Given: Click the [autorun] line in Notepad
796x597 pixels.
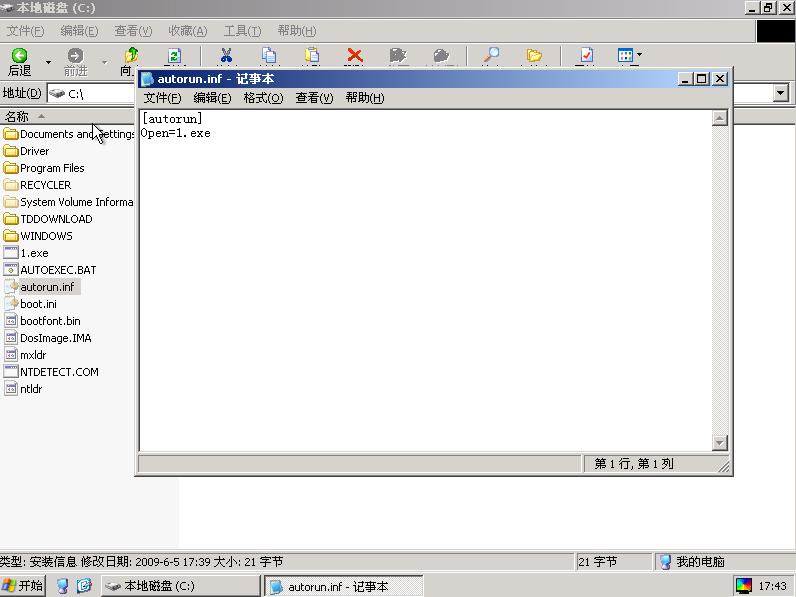Looking at the screenshot, I should (172, 119).
